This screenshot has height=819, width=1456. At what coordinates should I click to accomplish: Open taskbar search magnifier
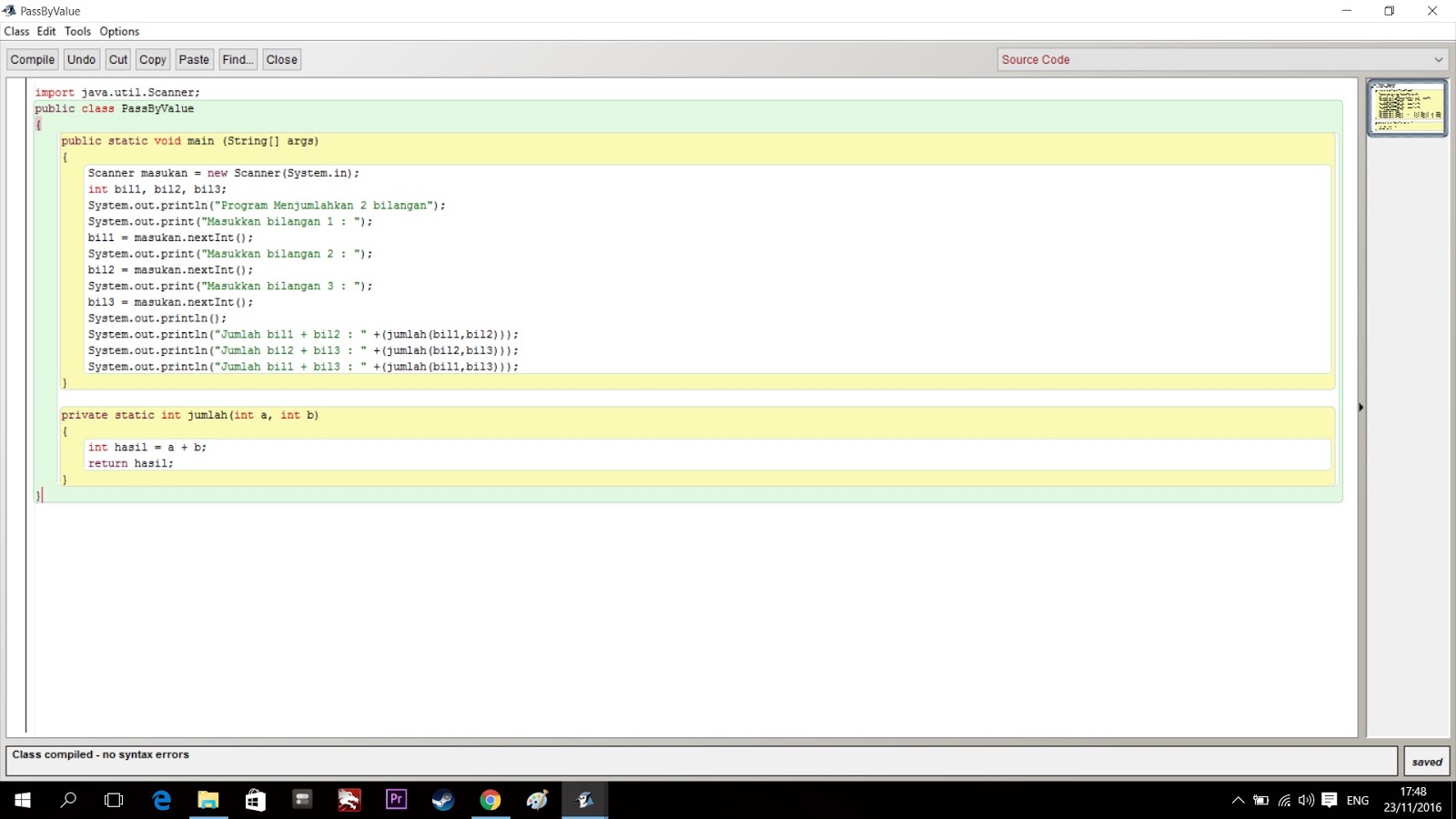tap(68, 800)
